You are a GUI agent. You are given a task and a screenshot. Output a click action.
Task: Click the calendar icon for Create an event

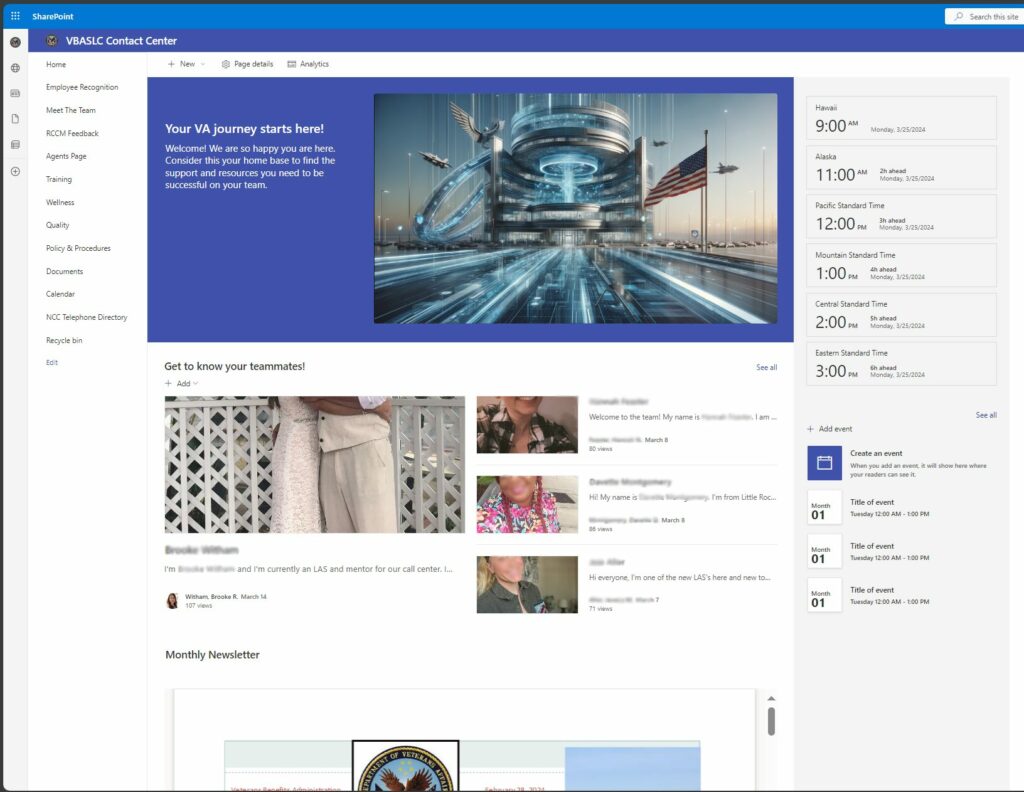(x=824, y=463)
